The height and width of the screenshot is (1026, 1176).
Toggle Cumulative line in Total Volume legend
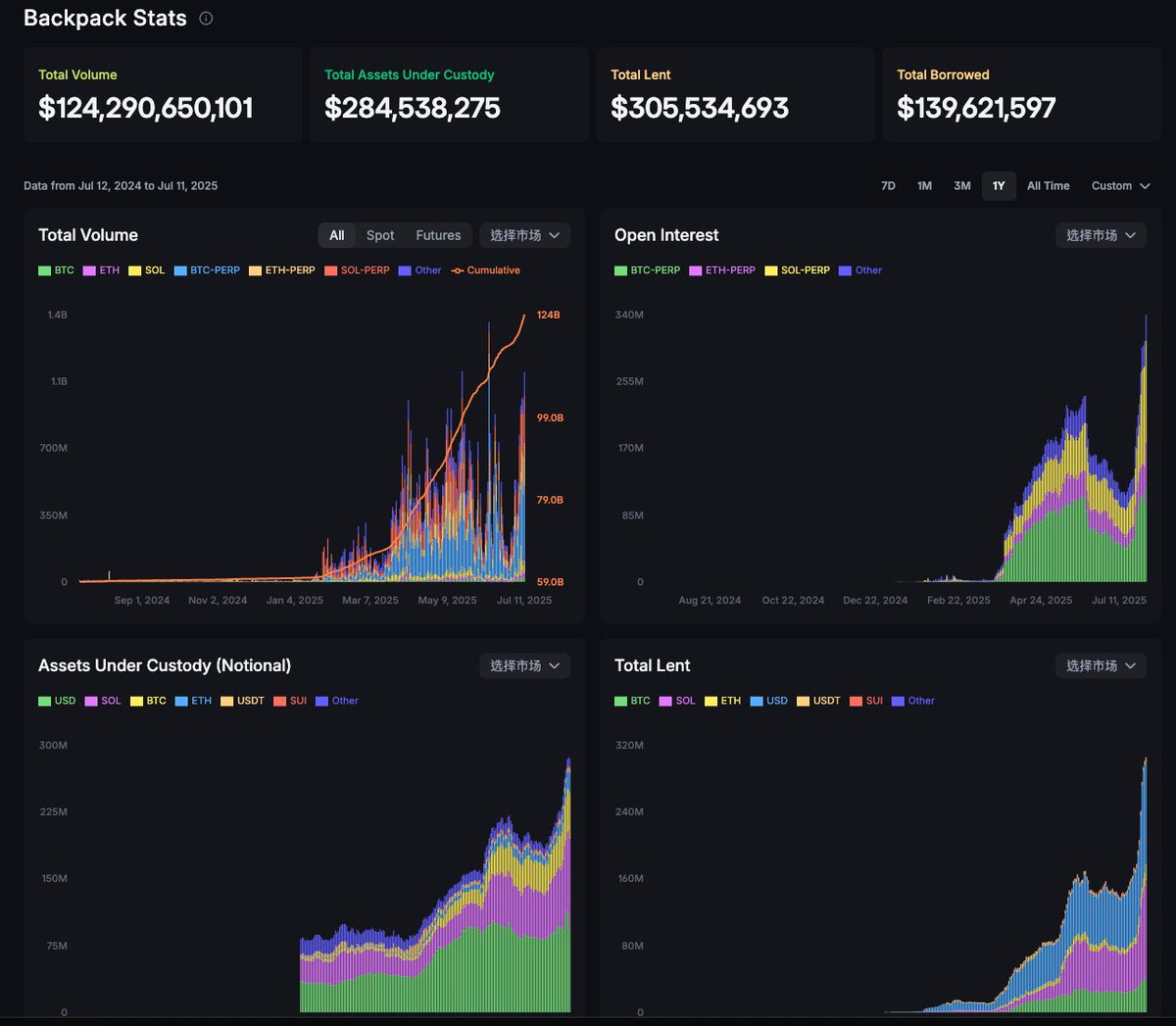tap(486, 270)
